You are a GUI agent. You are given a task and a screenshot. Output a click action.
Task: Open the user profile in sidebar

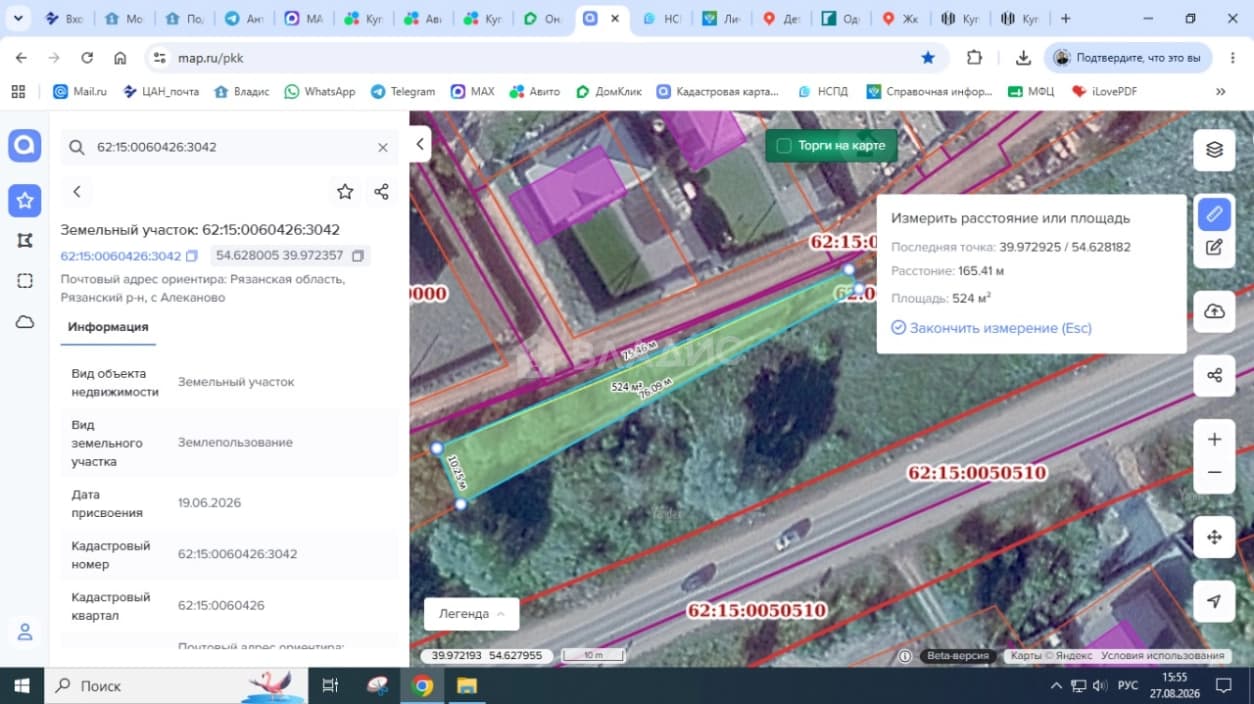tap(25, 632)
